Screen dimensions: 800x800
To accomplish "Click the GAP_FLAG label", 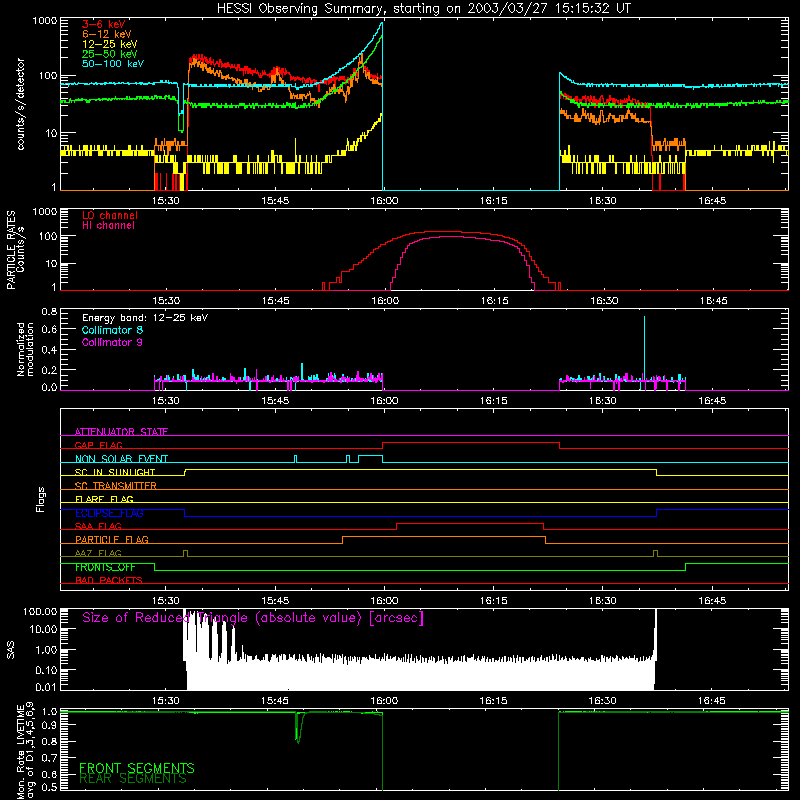I will point(98,445).
